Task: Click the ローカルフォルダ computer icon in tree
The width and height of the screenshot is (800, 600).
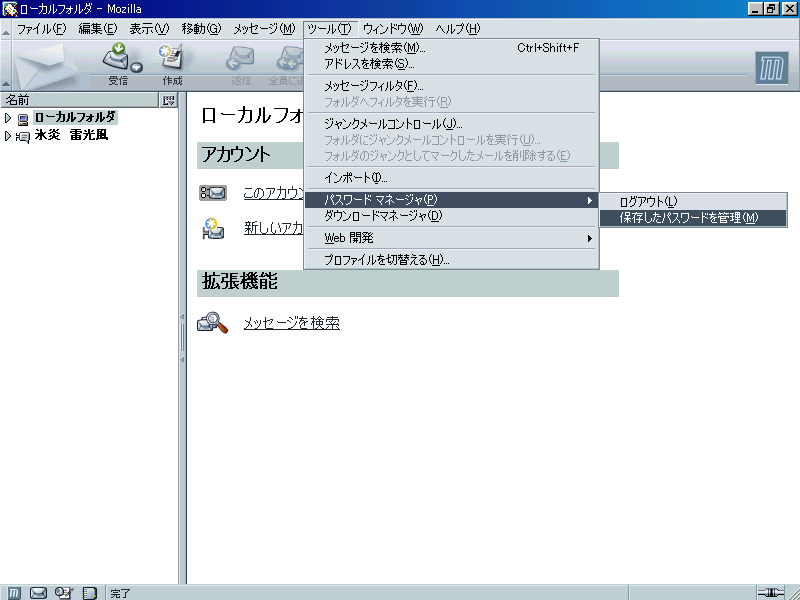Action: (x=22, y=119)
